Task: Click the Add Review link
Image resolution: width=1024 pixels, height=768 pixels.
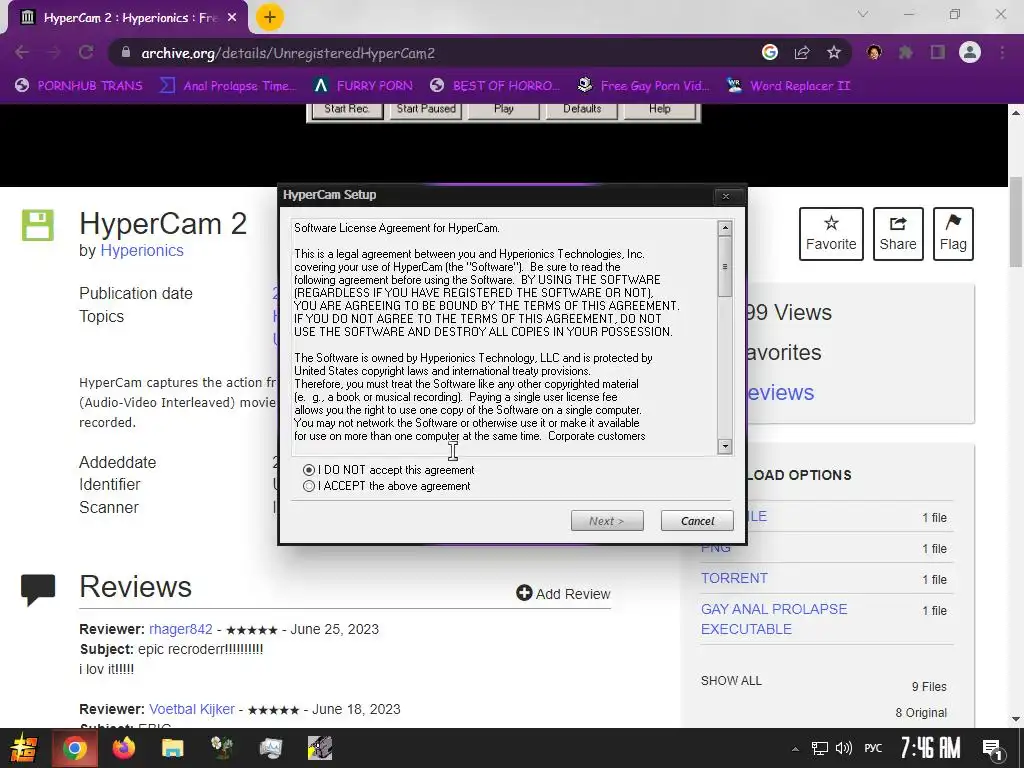Action: (564, 594)
